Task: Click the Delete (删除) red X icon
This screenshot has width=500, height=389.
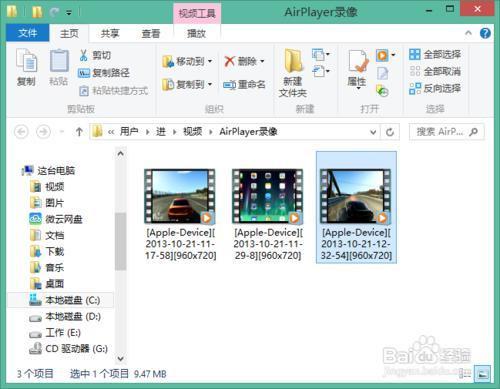Action: [229, 61]
